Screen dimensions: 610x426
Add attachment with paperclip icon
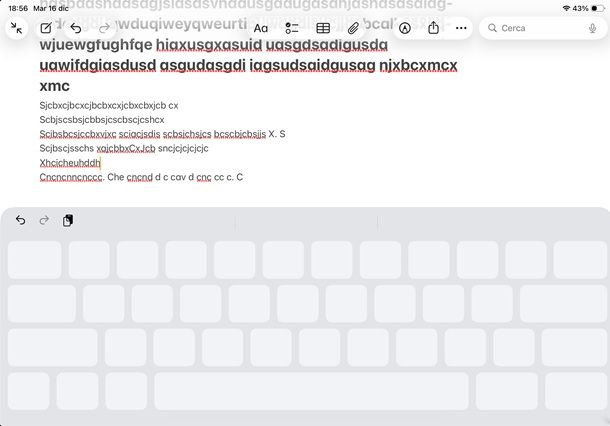(x=353, y=28)
